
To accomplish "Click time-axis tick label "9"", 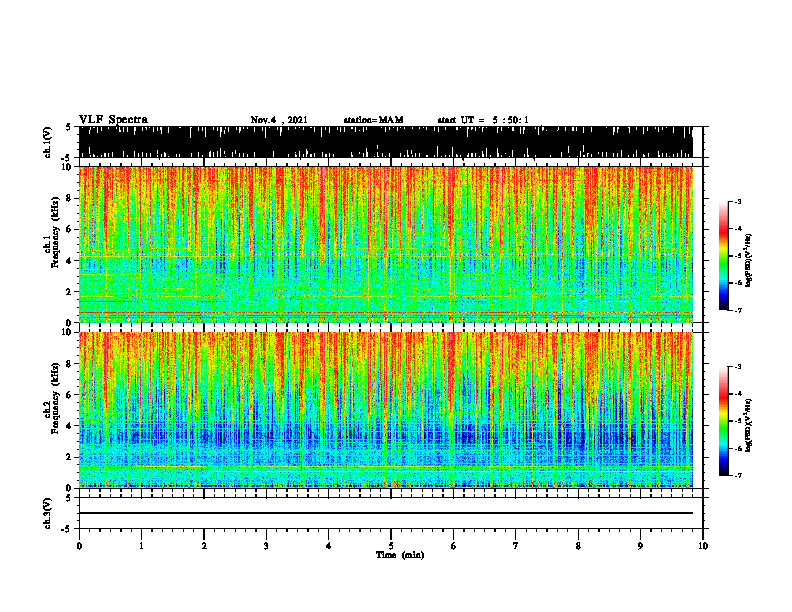I will [640, 546].
